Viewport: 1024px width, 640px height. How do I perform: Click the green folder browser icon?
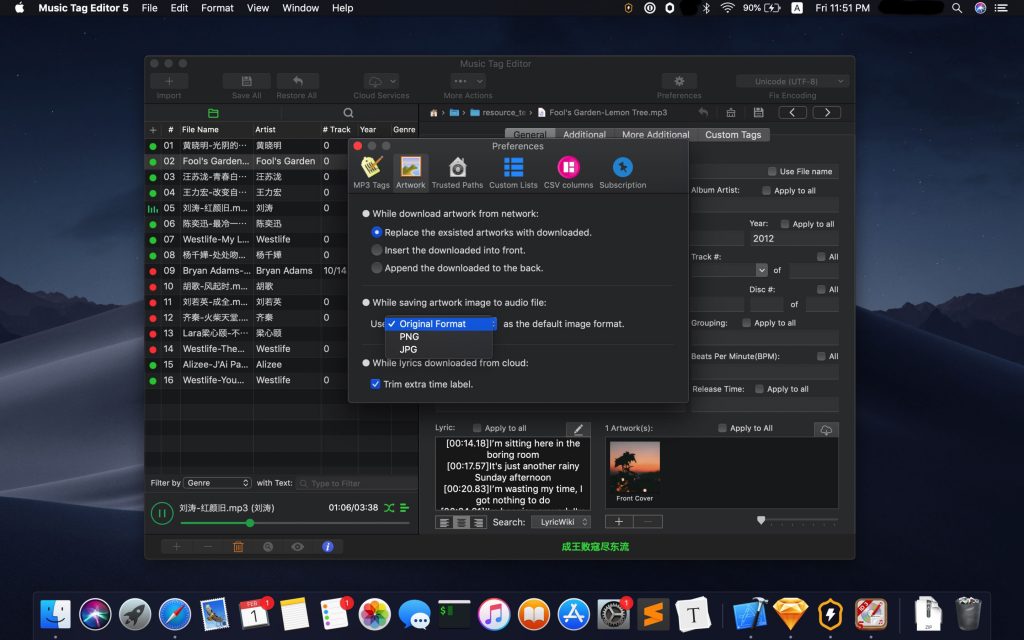[213, 112]
